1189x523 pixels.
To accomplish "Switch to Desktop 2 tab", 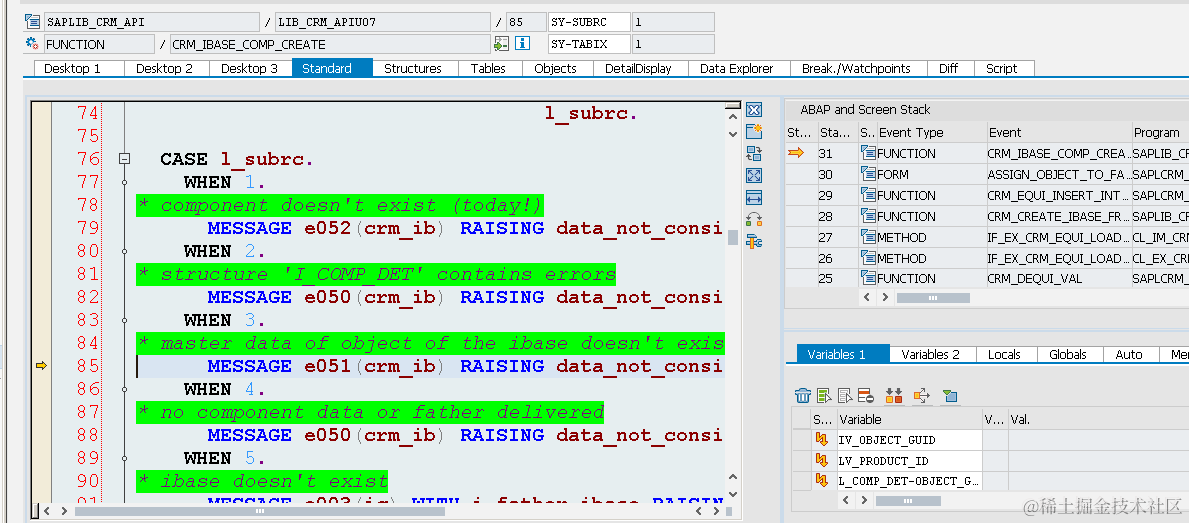I will point(165,68).
